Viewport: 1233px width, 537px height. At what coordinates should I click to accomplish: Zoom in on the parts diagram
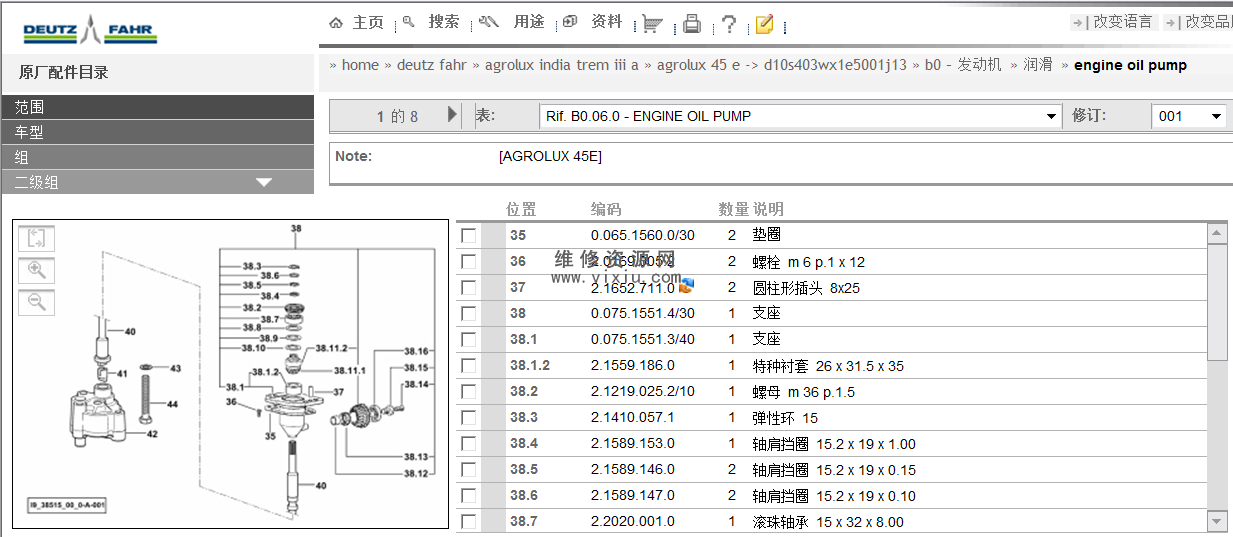(37, 270)
